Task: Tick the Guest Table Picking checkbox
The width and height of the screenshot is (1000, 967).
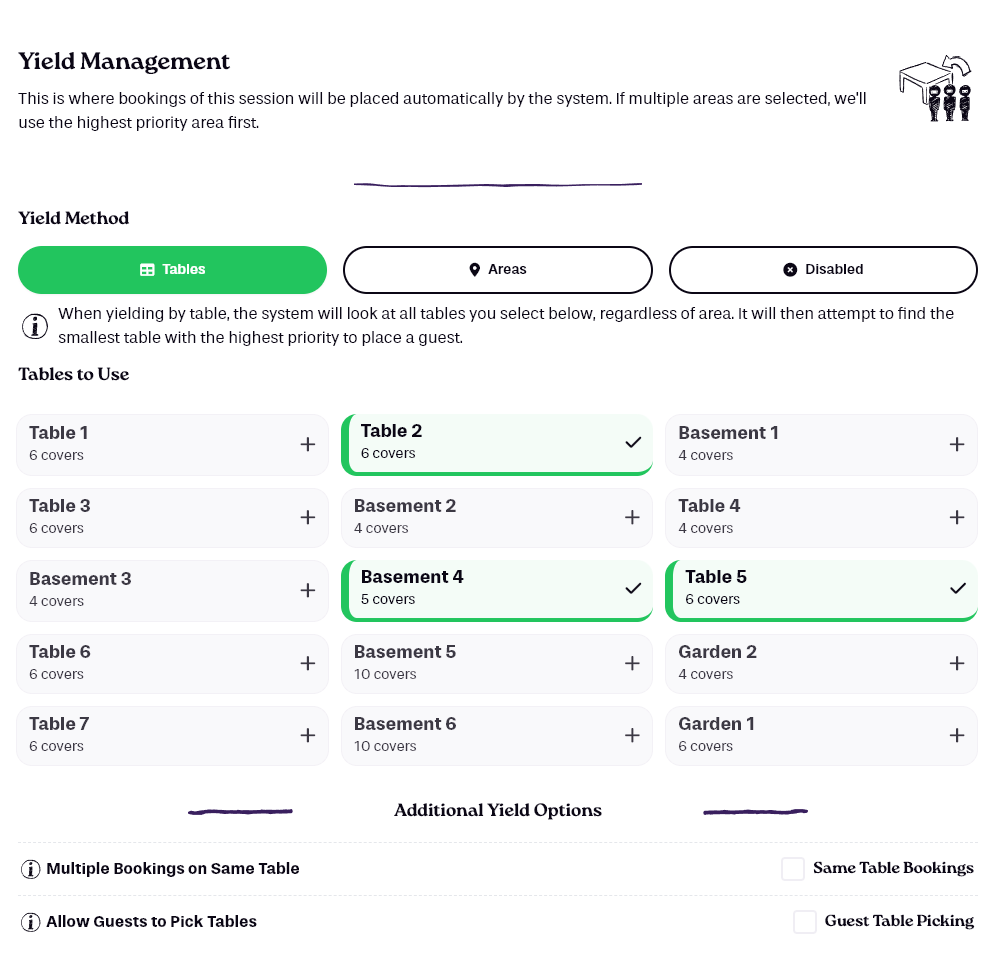Action: tap(805, 922)
